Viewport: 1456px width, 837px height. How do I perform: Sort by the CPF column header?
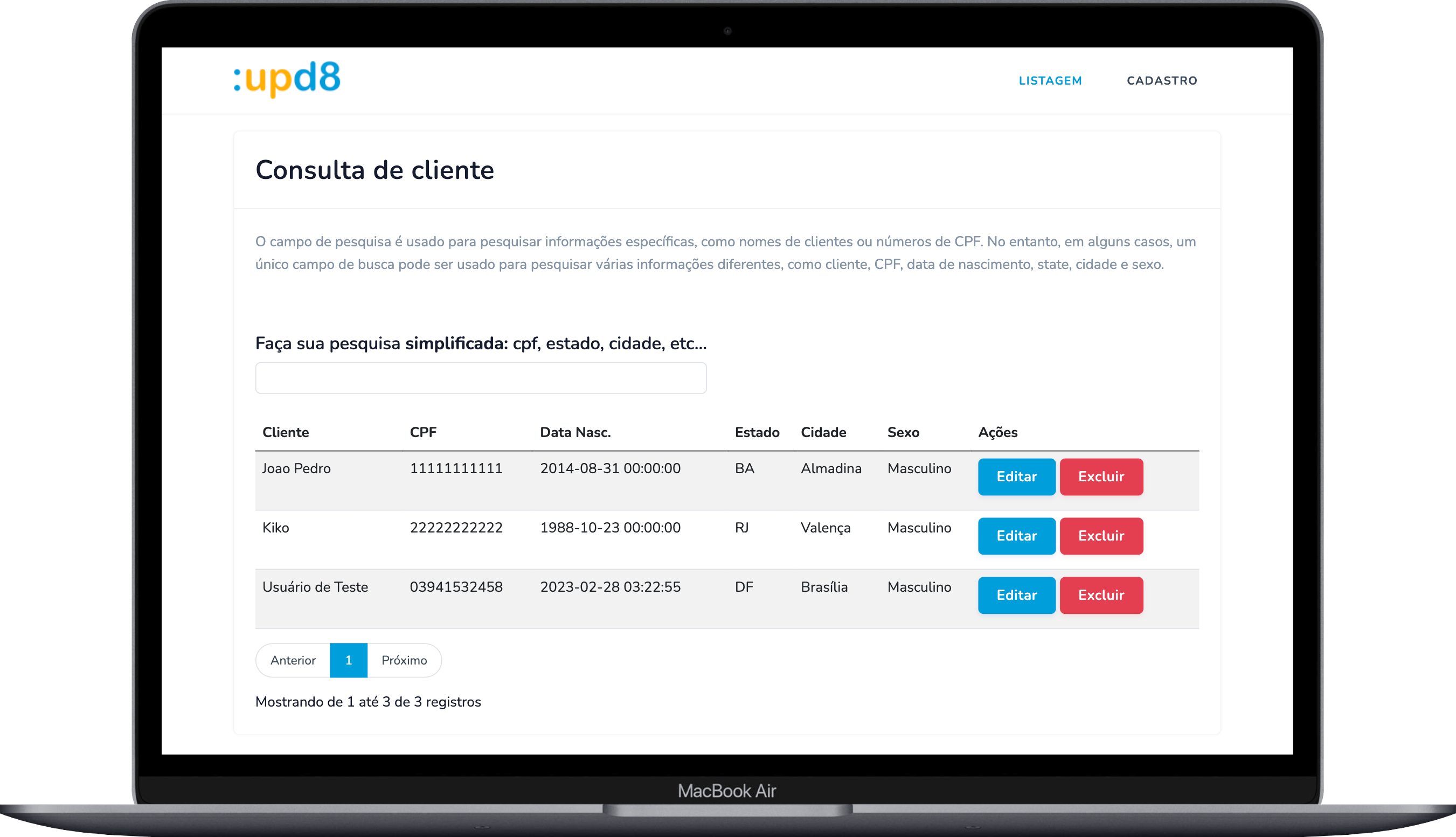click(x=423, y=432)
